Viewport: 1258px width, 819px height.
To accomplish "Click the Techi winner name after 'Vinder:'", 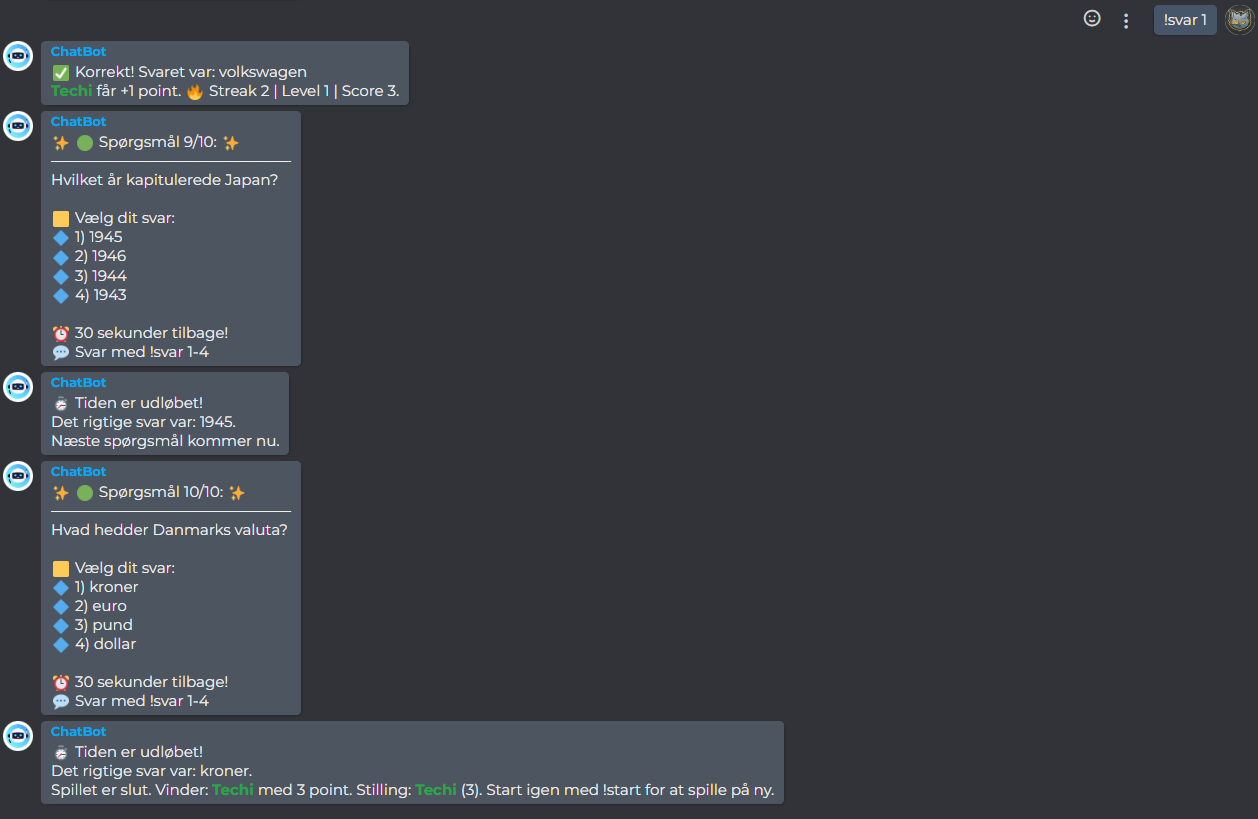I will (x=233, y=790).
